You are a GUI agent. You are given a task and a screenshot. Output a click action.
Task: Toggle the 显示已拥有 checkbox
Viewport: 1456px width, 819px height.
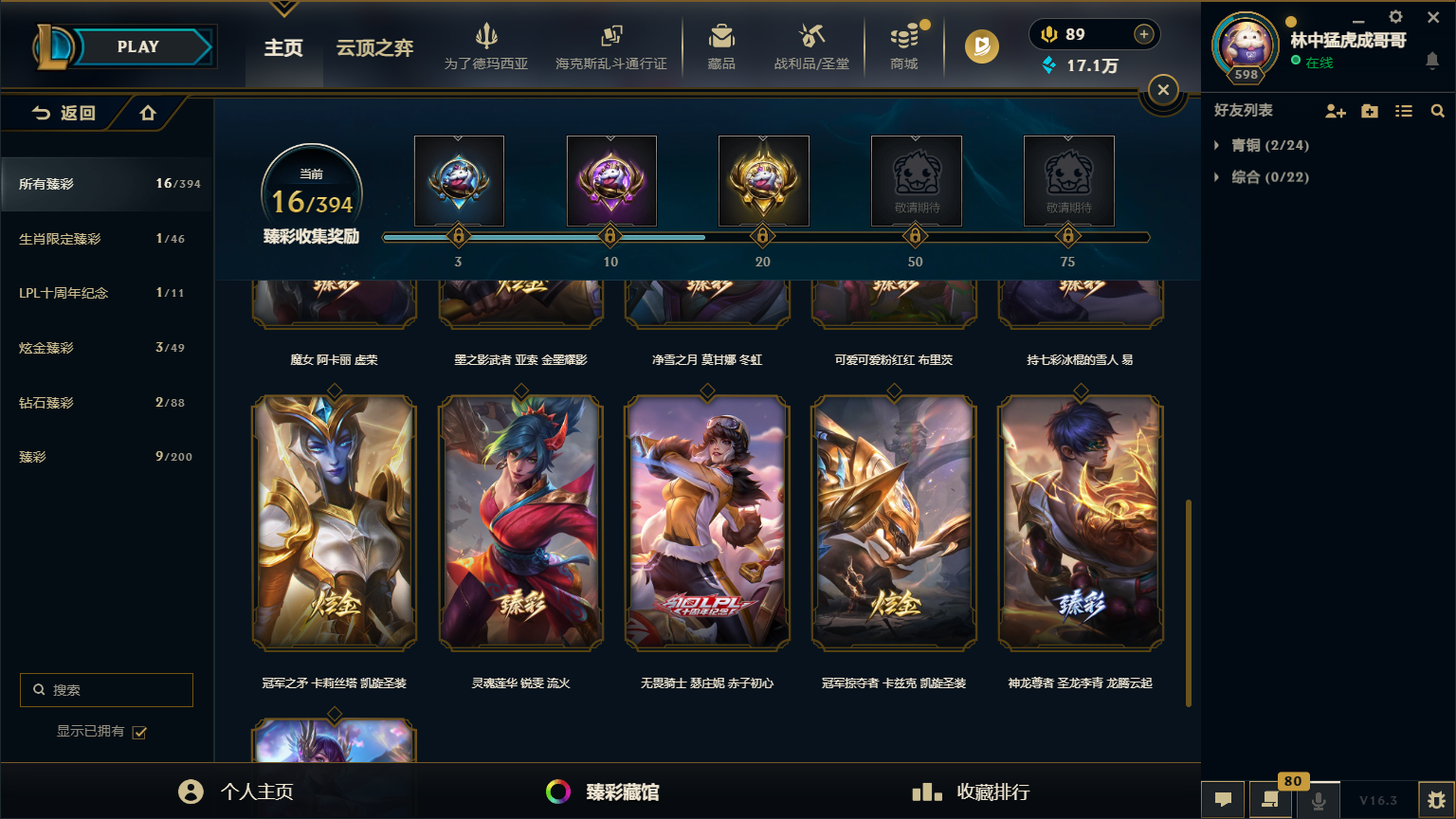pyautogui.click(x=139, y=732)
